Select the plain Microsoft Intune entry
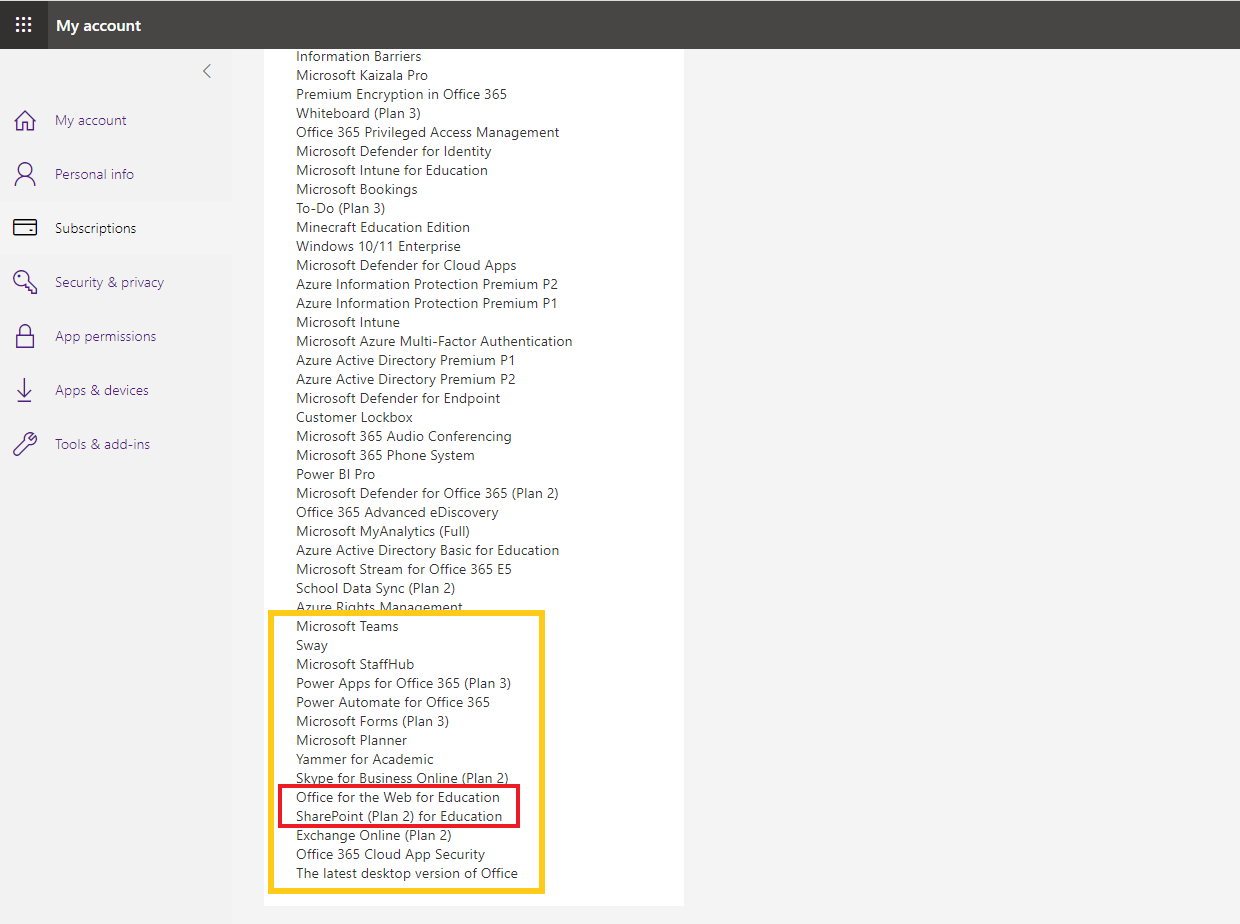Screen dimensions: 1240x924 (348, 322)
